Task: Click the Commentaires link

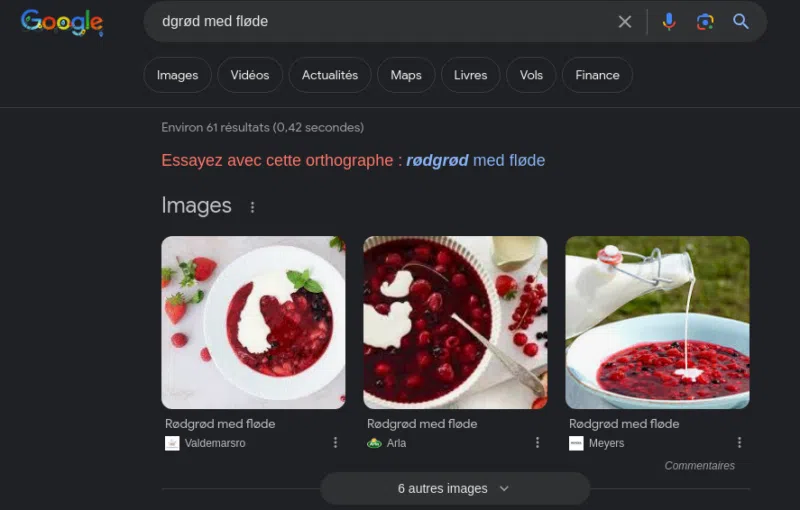Action: point(699,466)
